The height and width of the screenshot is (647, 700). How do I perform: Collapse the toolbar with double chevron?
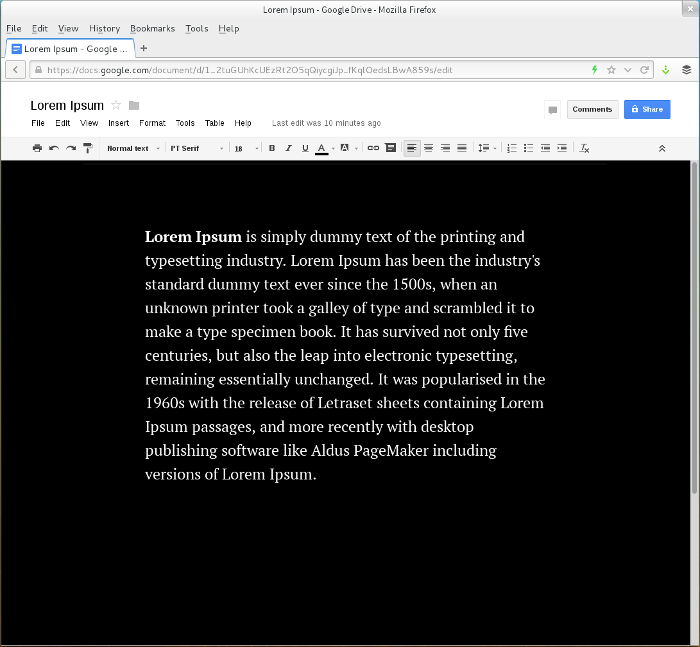(x=662, y=148)
